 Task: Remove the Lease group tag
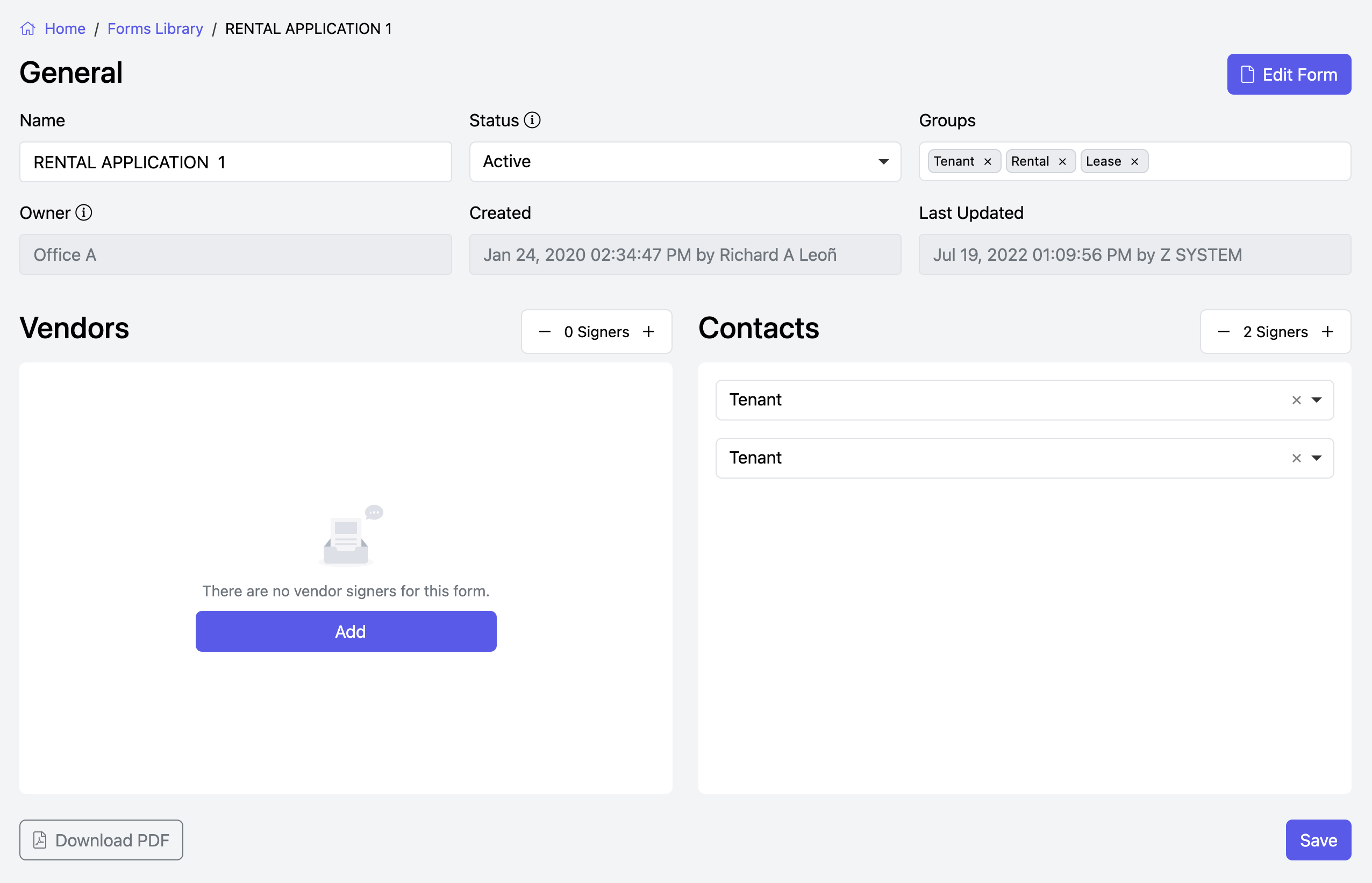tap(1134, 162)
